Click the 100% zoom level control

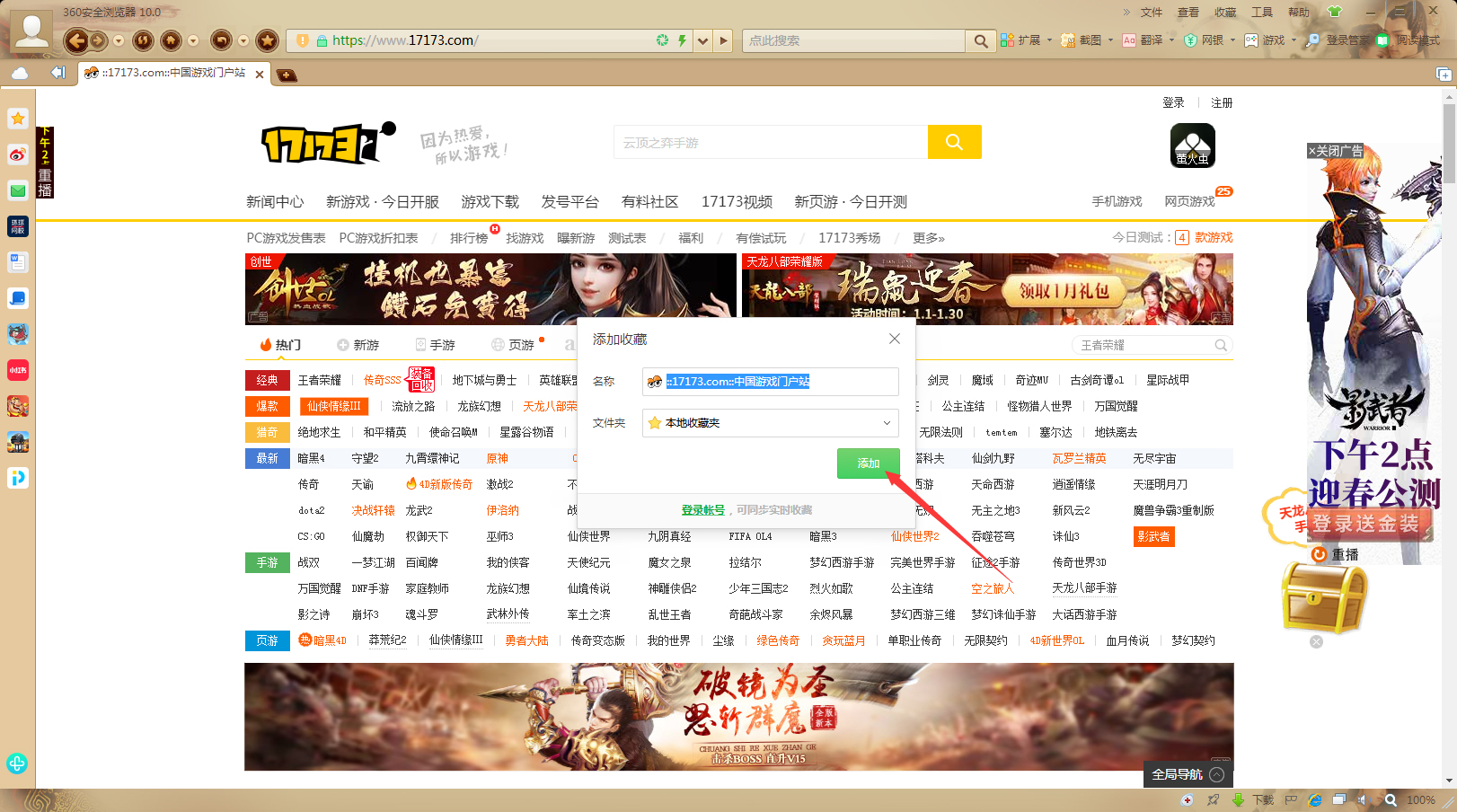1420,799
